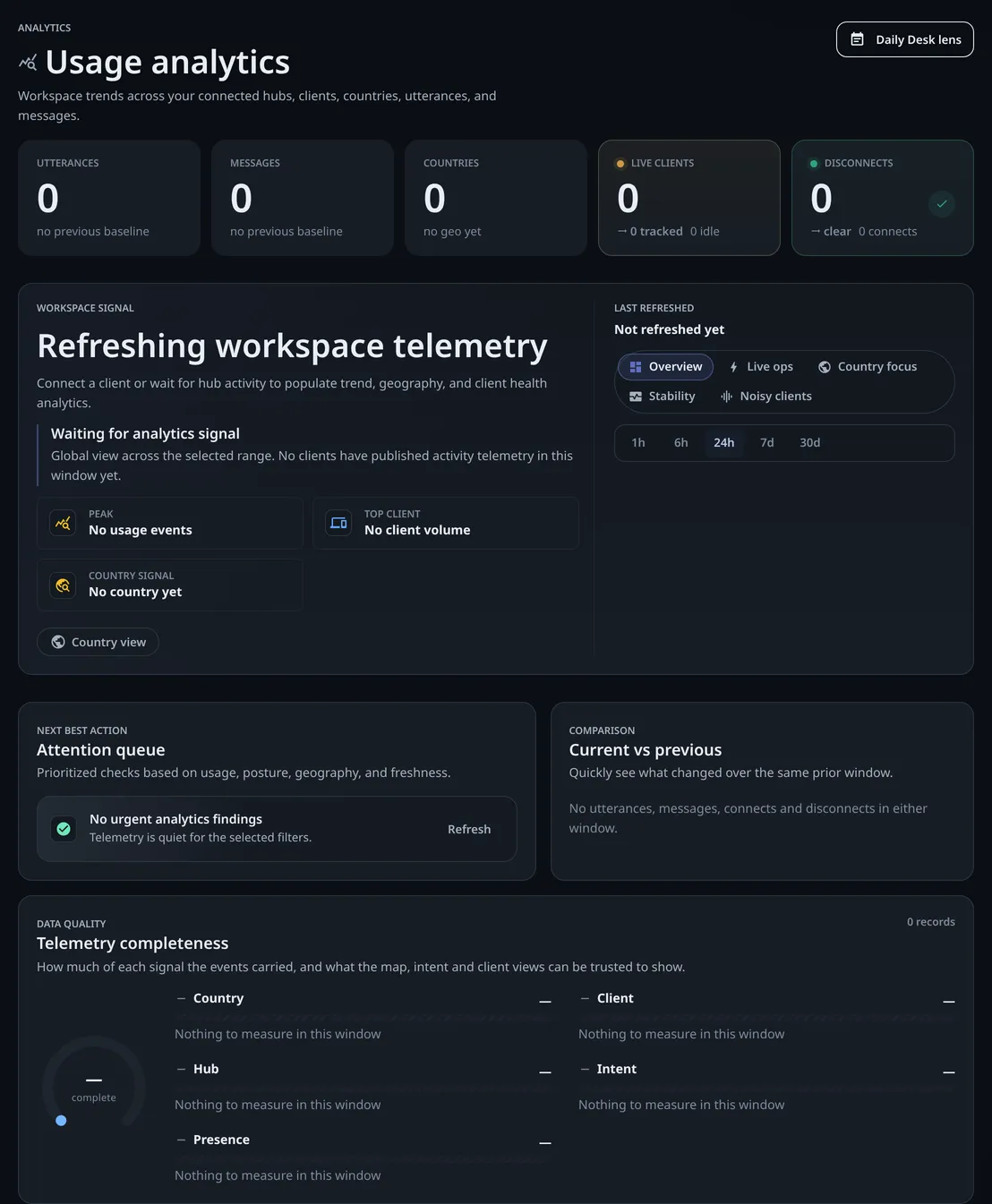Viewport: 992px width, 1204px height.
Task: Click the Top Client devices icon
Action: pos(338,523)
